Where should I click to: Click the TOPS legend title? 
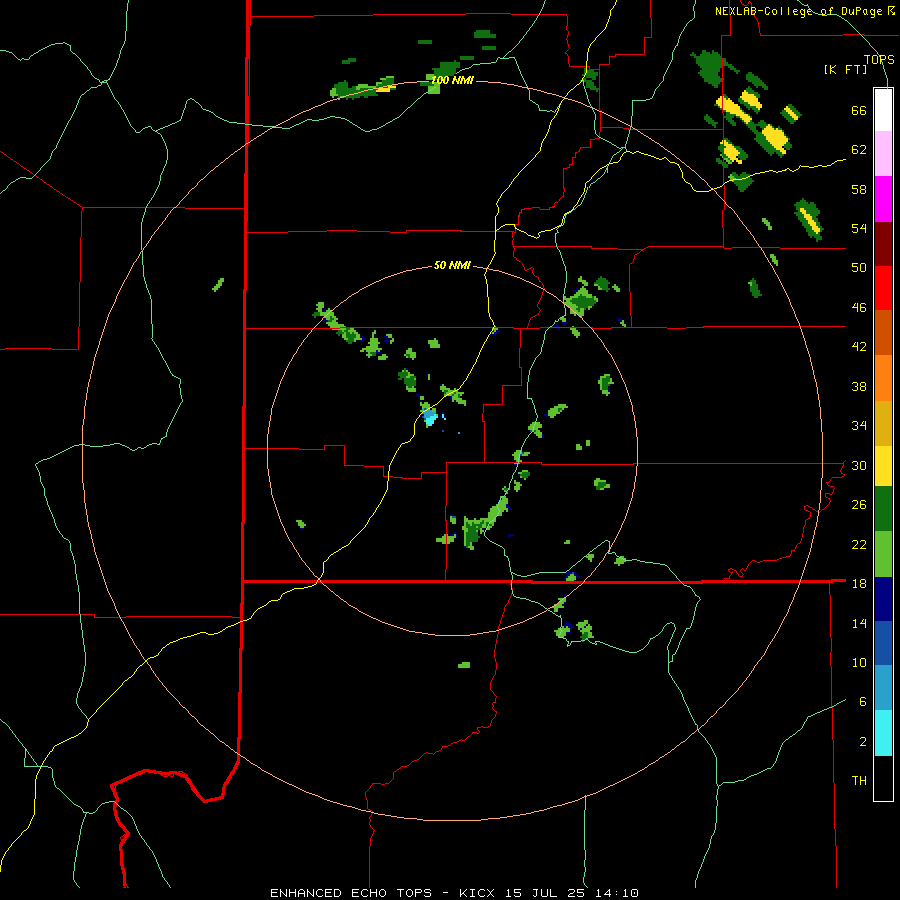pyautogui.click(x=879, y=59)
